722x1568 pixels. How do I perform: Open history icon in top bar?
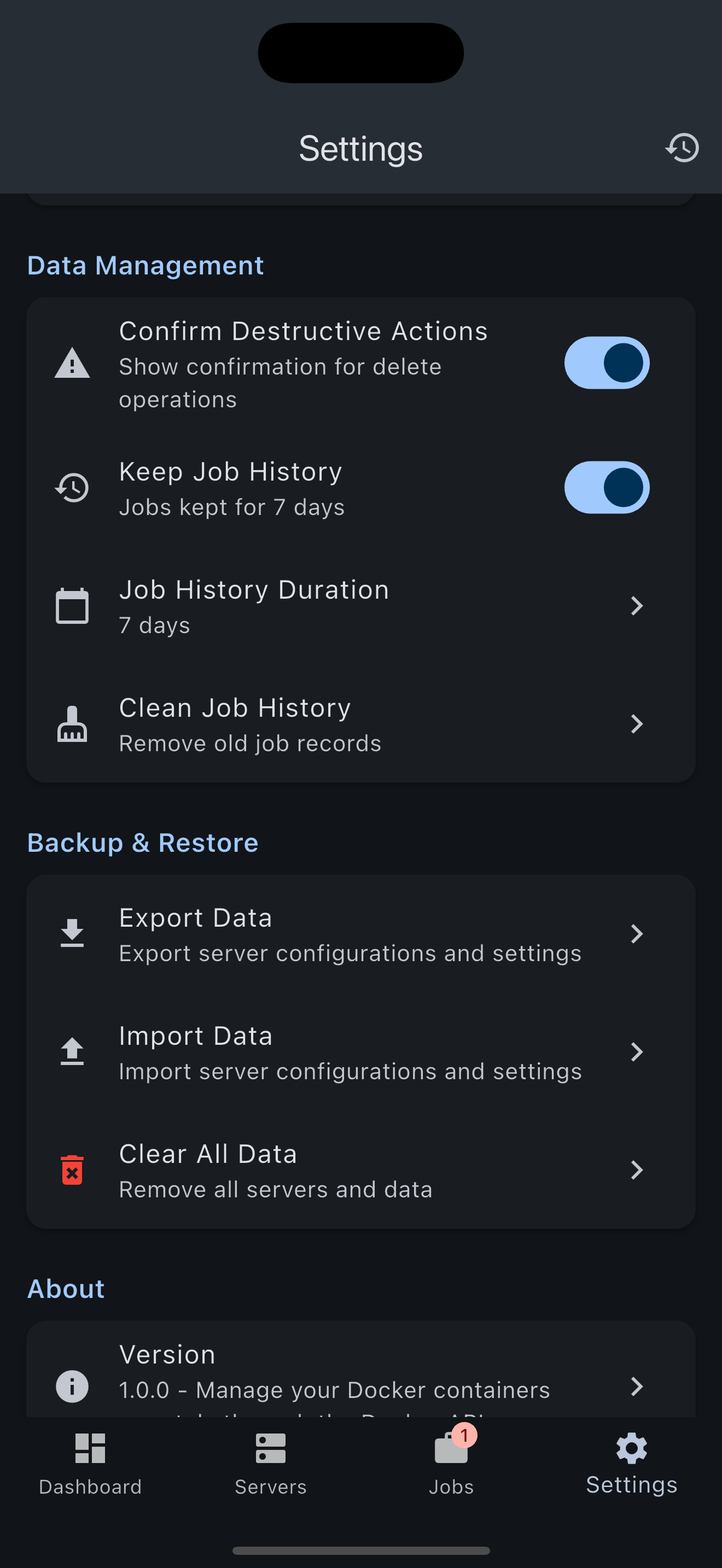pyautogui.click(x=682, y=148)
